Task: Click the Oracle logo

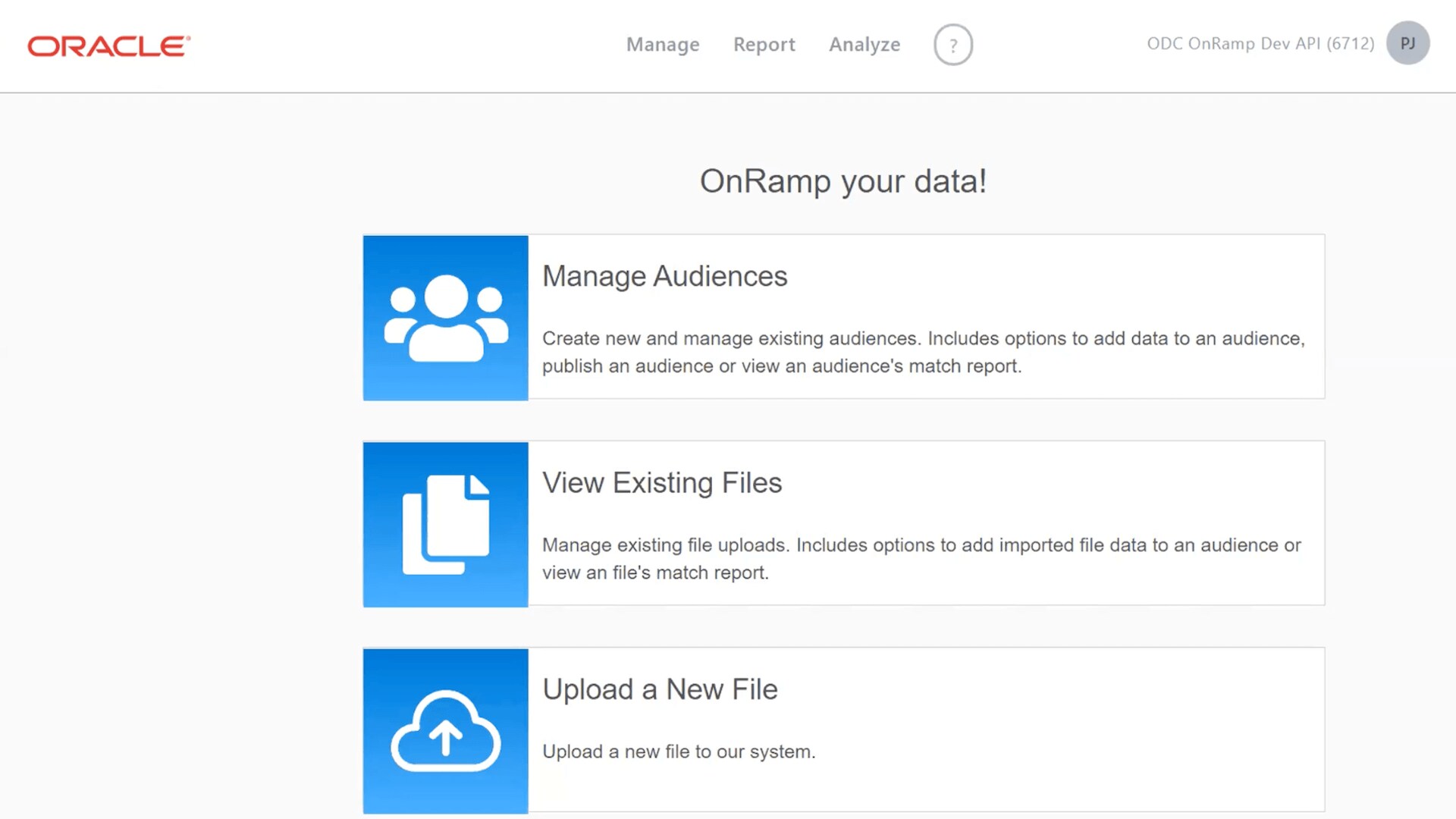Action: point(108,46)
